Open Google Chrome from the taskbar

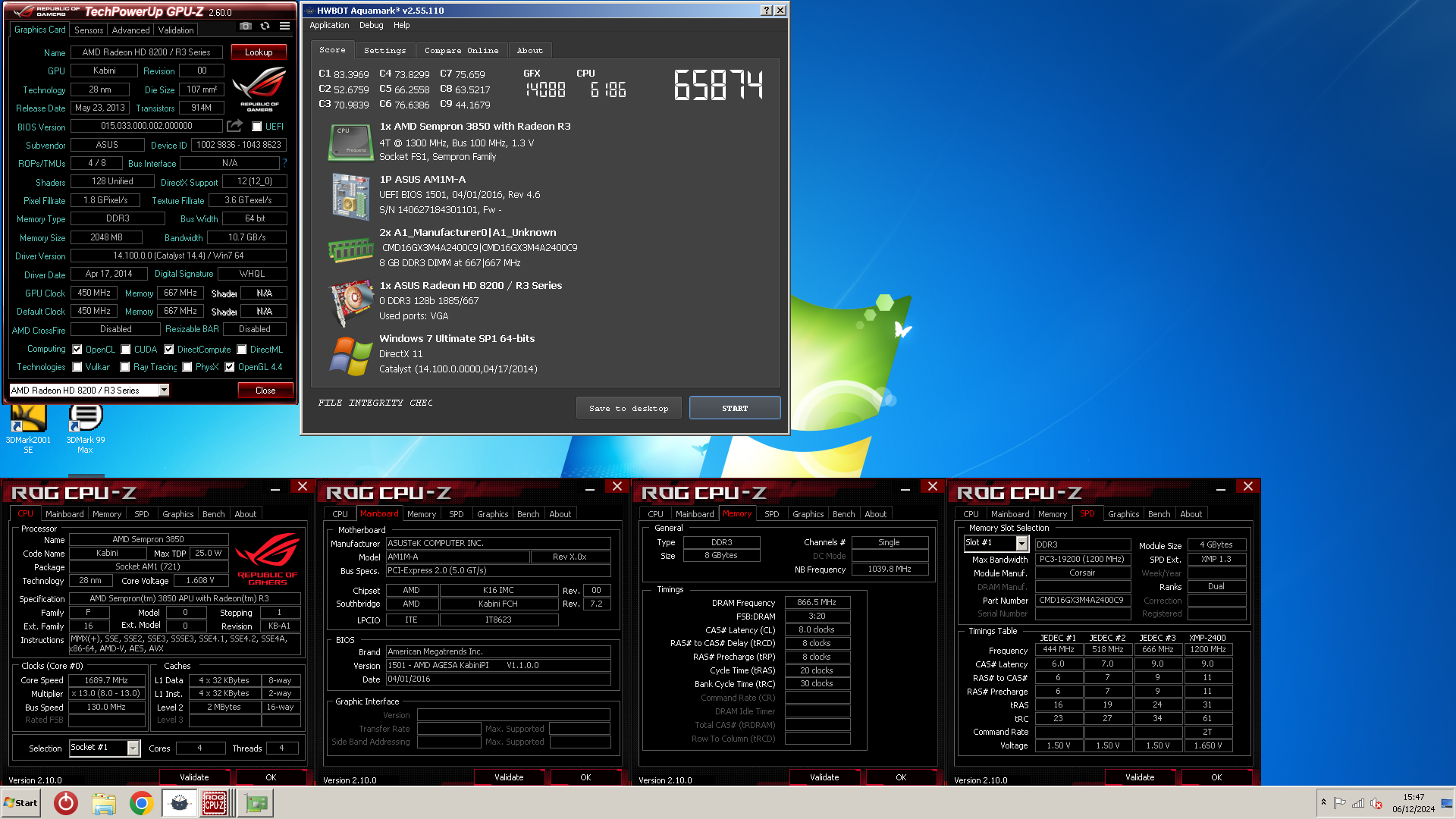pyautogui.click(x=141, y=803)
